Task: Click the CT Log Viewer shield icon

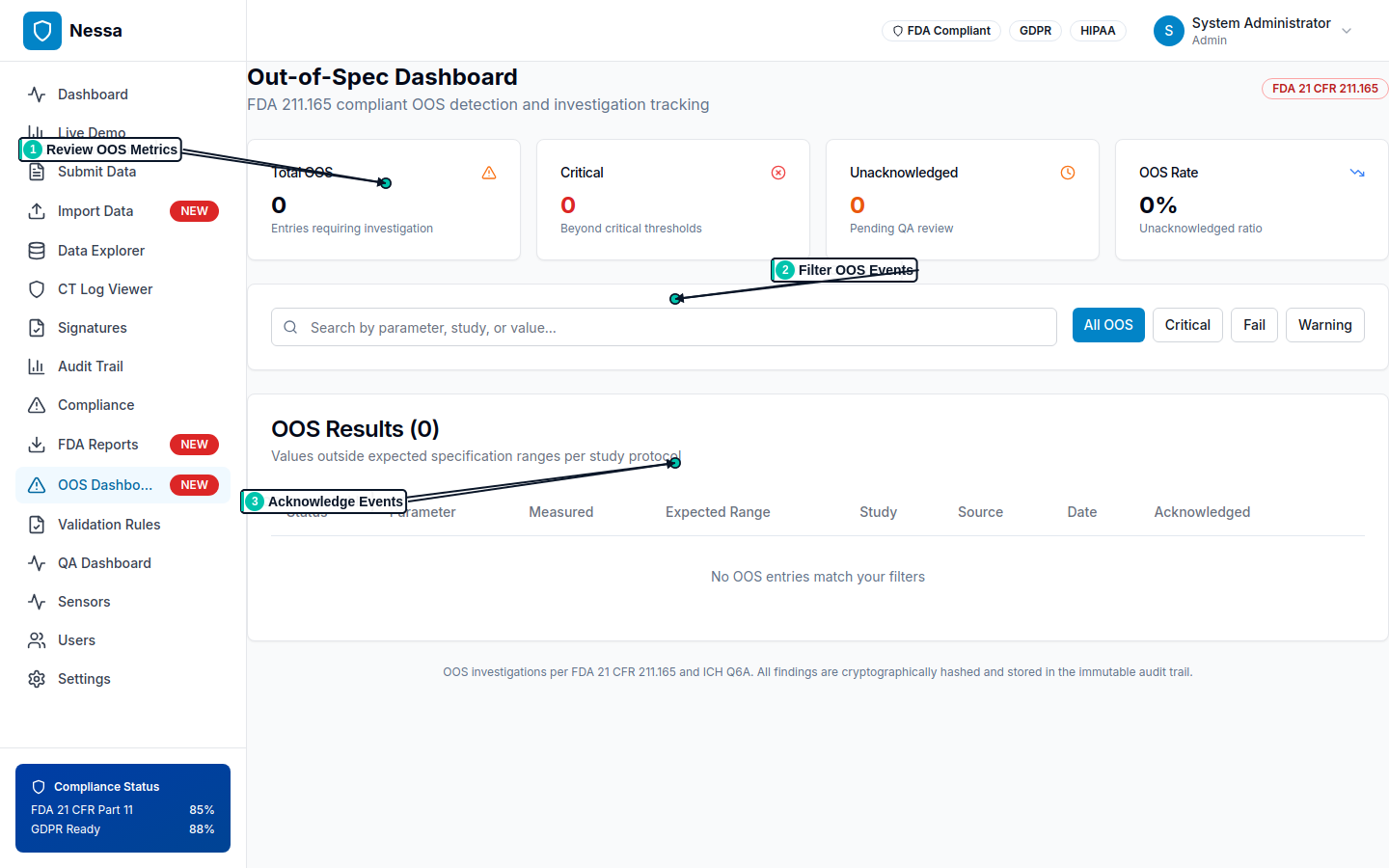Action: tap(37, 289)
